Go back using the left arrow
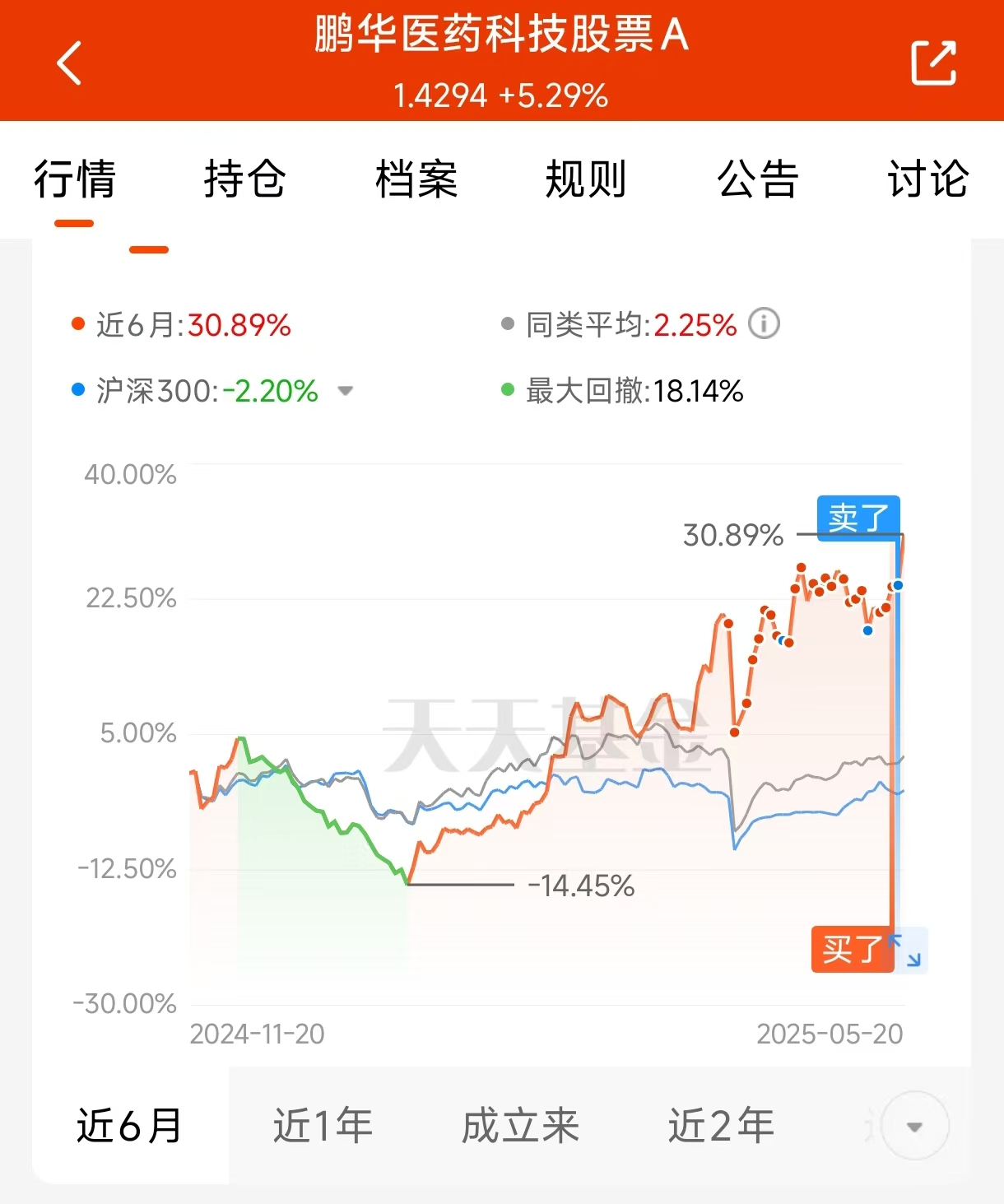 (70, 63)
